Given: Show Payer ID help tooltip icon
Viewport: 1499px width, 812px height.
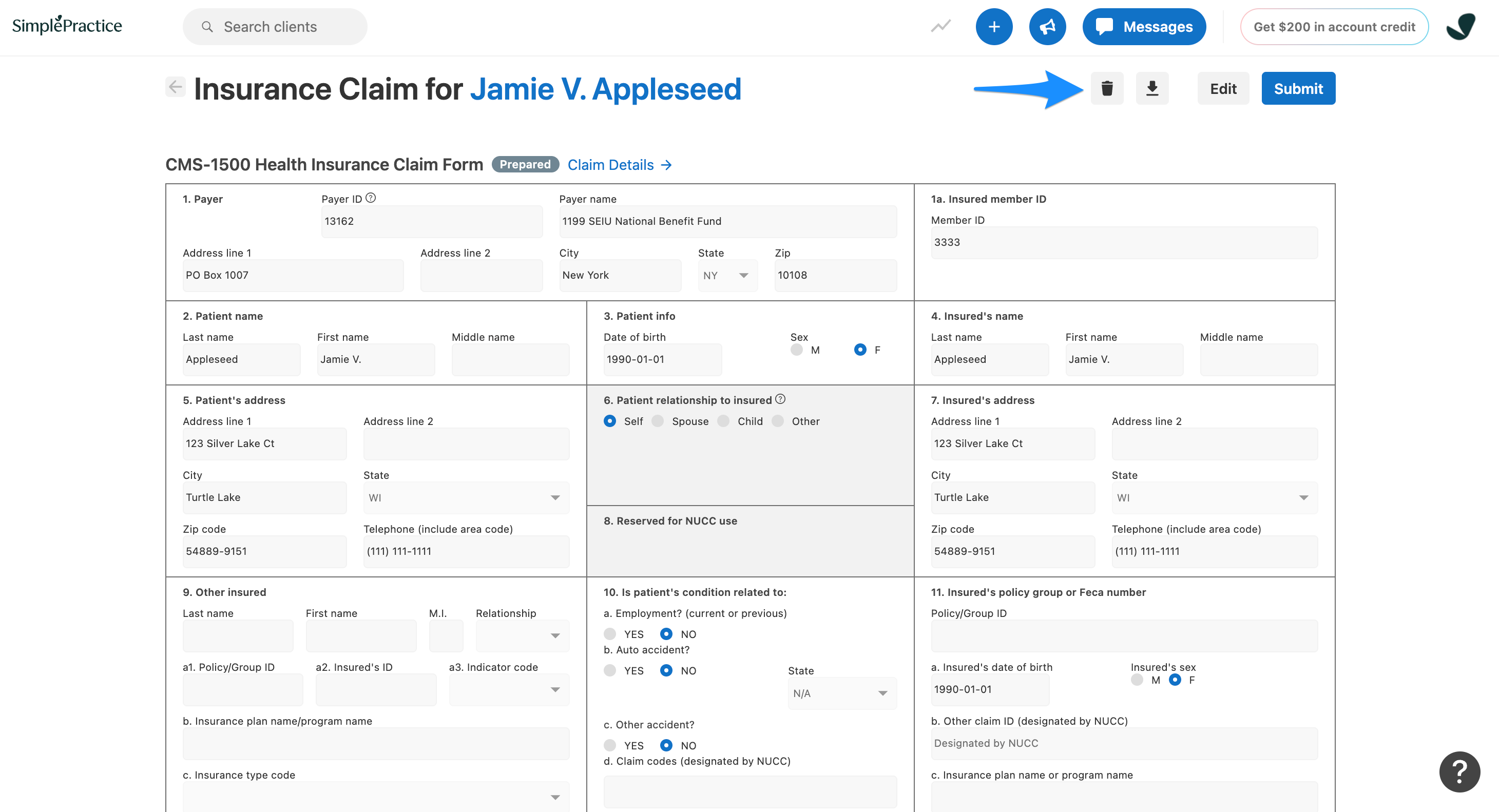Looking at the screenshot, I should tap(371, 198).
